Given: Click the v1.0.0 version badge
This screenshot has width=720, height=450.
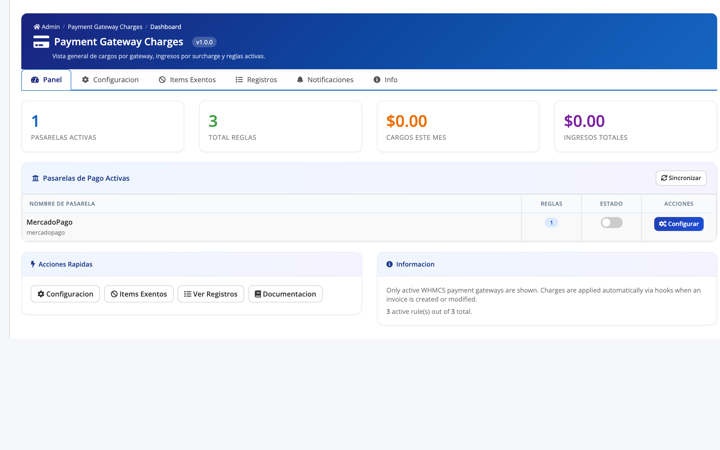Looking at the screenshot, I should tap(204, 42).
